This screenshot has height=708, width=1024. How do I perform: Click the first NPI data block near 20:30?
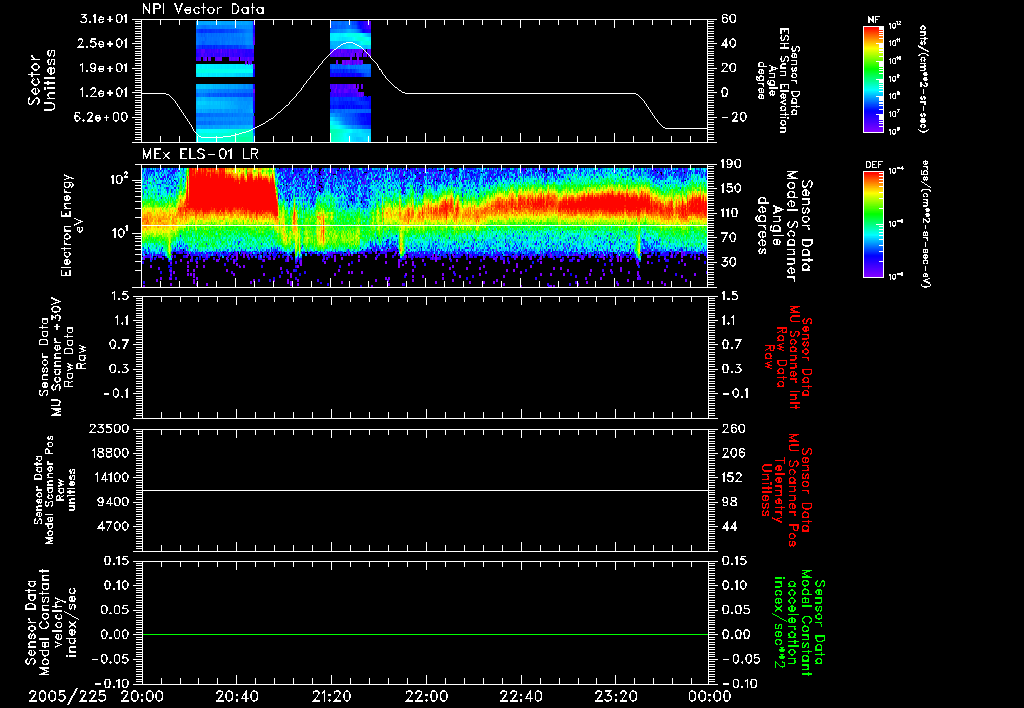(225, 81)
